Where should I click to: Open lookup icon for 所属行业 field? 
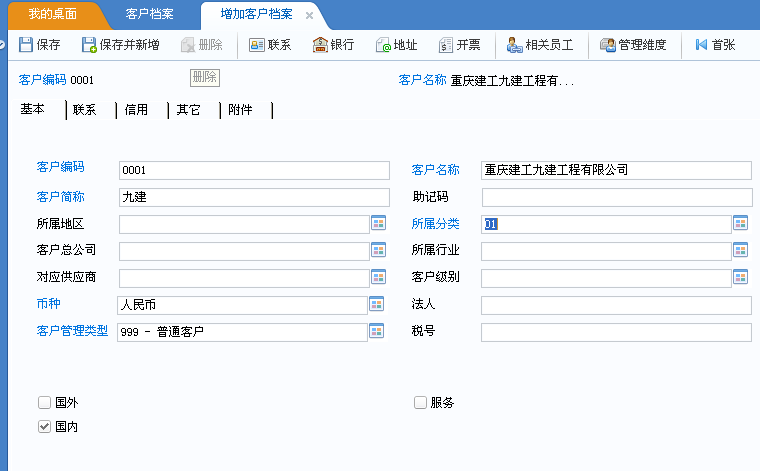[x=741, y=250]
